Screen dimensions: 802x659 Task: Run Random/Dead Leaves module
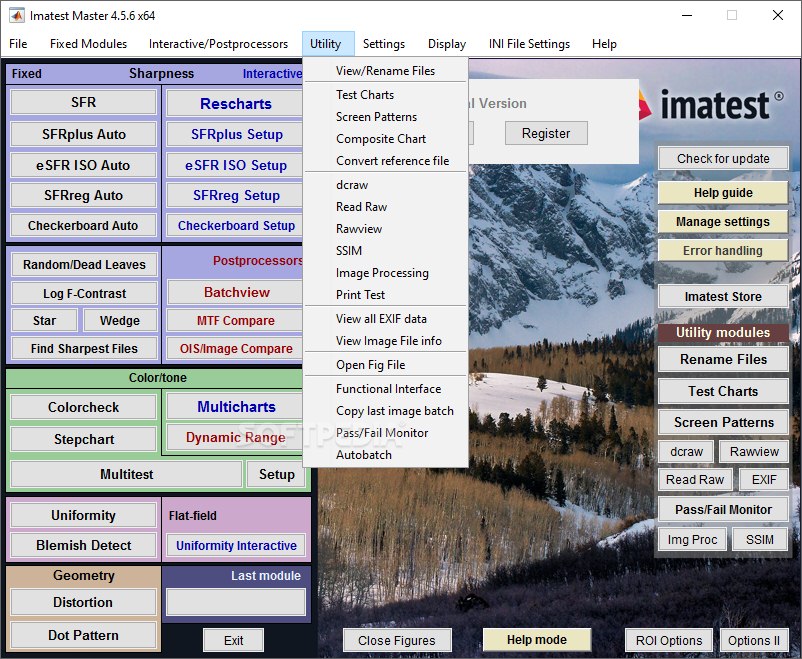(x=84, y=265)
